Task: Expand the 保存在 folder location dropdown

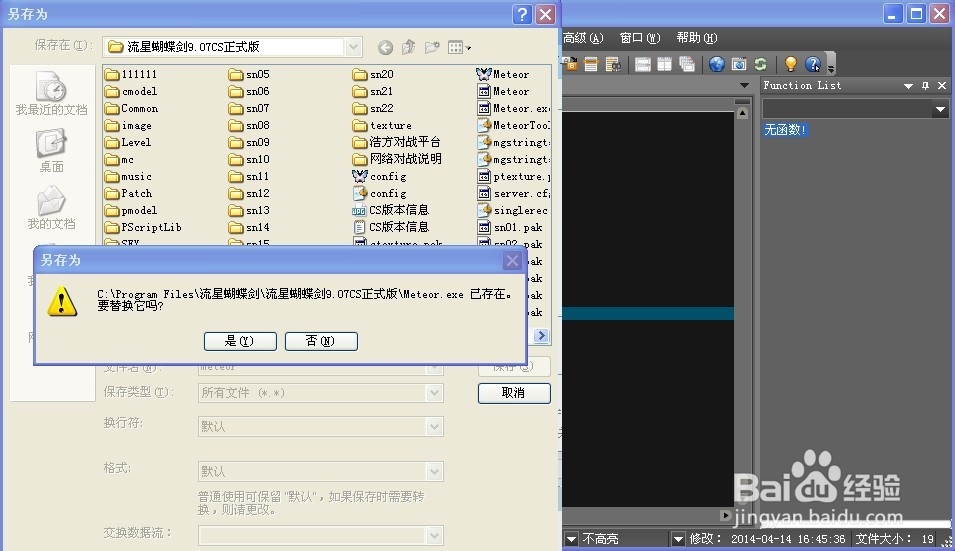Action: (353, 47)
